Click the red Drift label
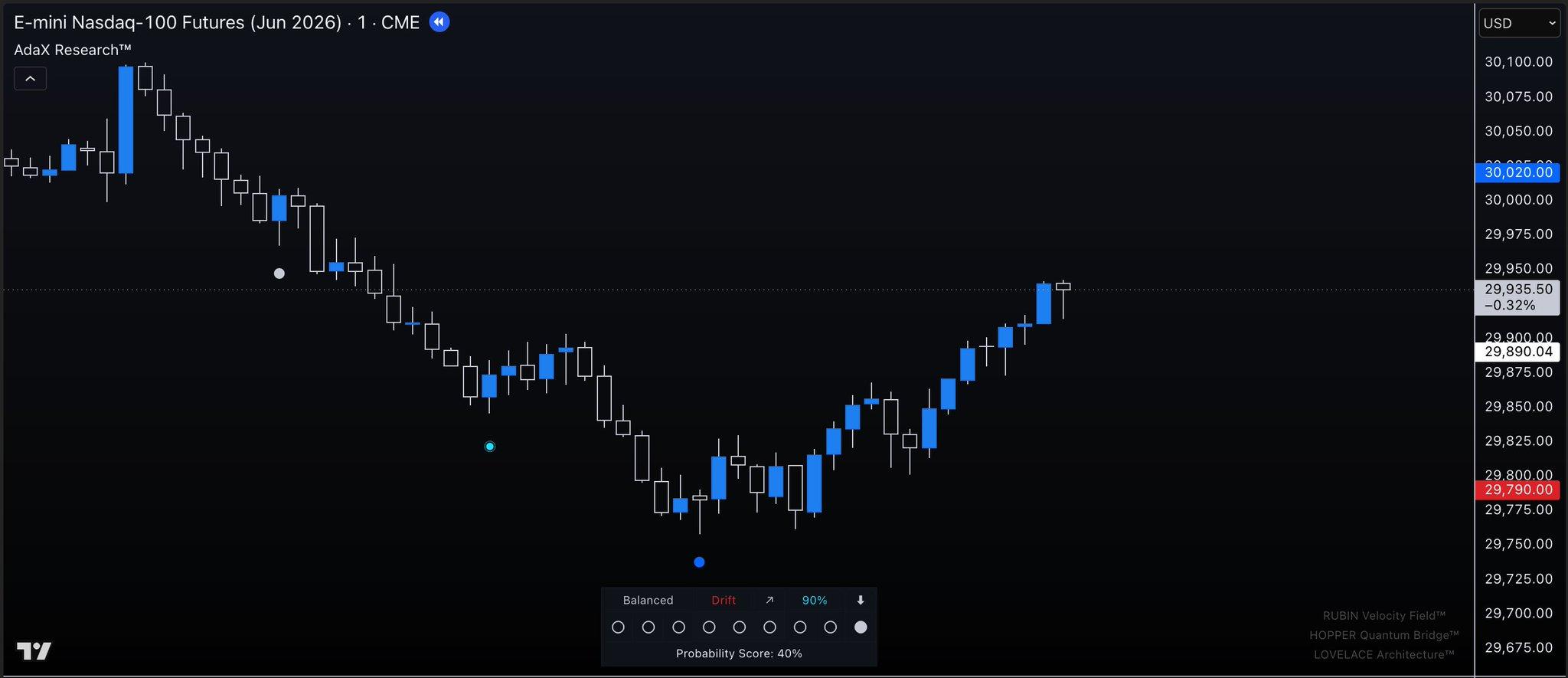1568x678 pixels. (x=724, y=601)
